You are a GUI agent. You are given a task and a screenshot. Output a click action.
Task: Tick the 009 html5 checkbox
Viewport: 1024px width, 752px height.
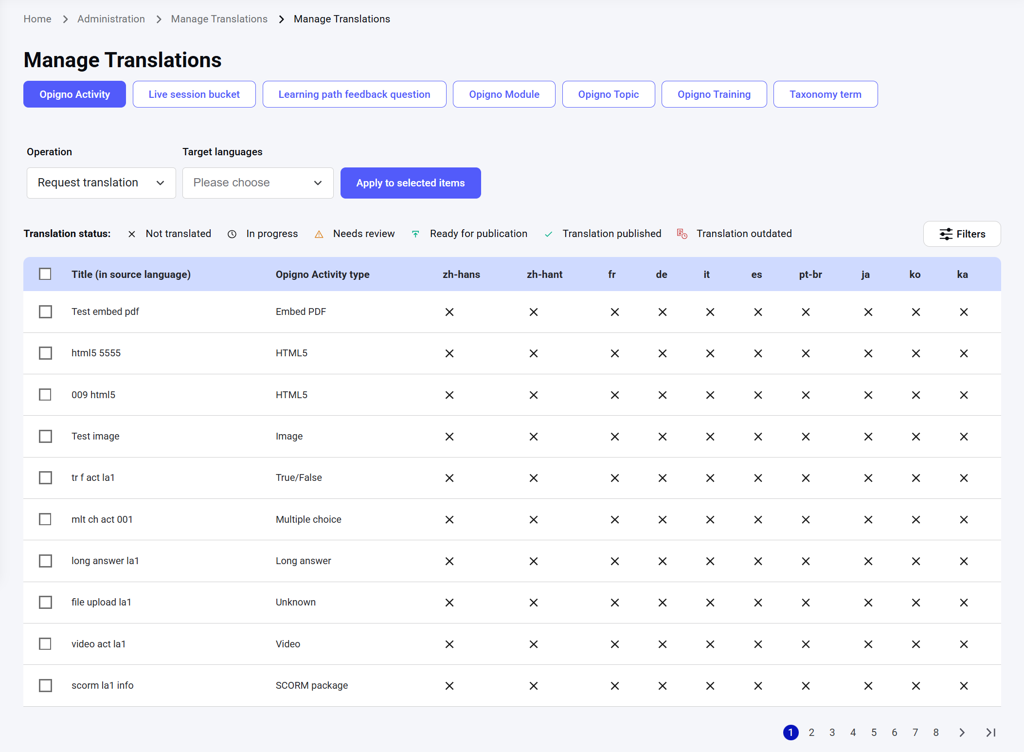[x=45, y=395]
